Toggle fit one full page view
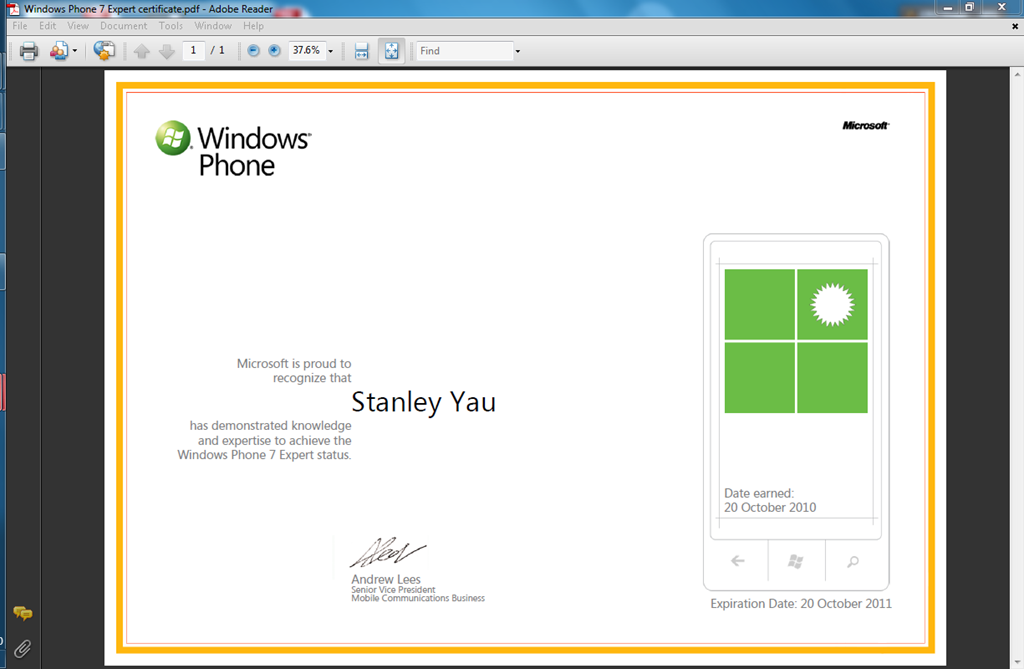1024x669 pixels. tap(391, 51)
